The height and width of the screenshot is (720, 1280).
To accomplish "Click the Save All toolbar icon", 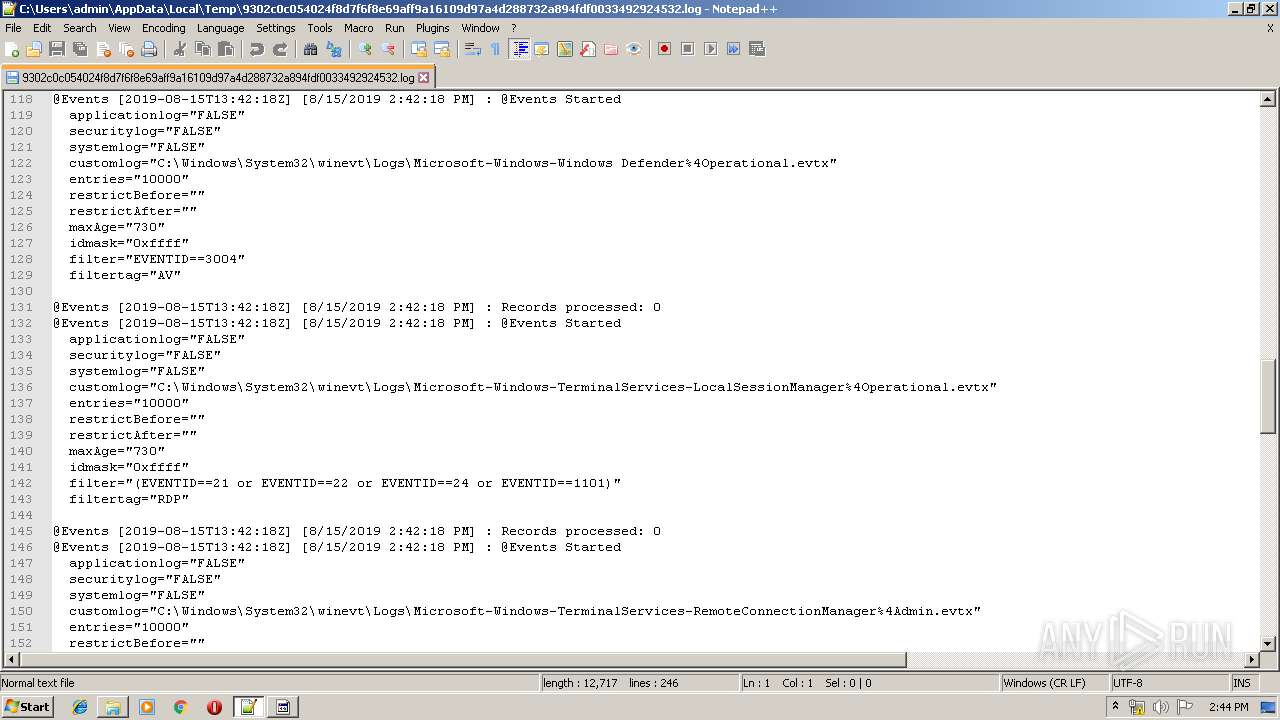I will 80,49.
